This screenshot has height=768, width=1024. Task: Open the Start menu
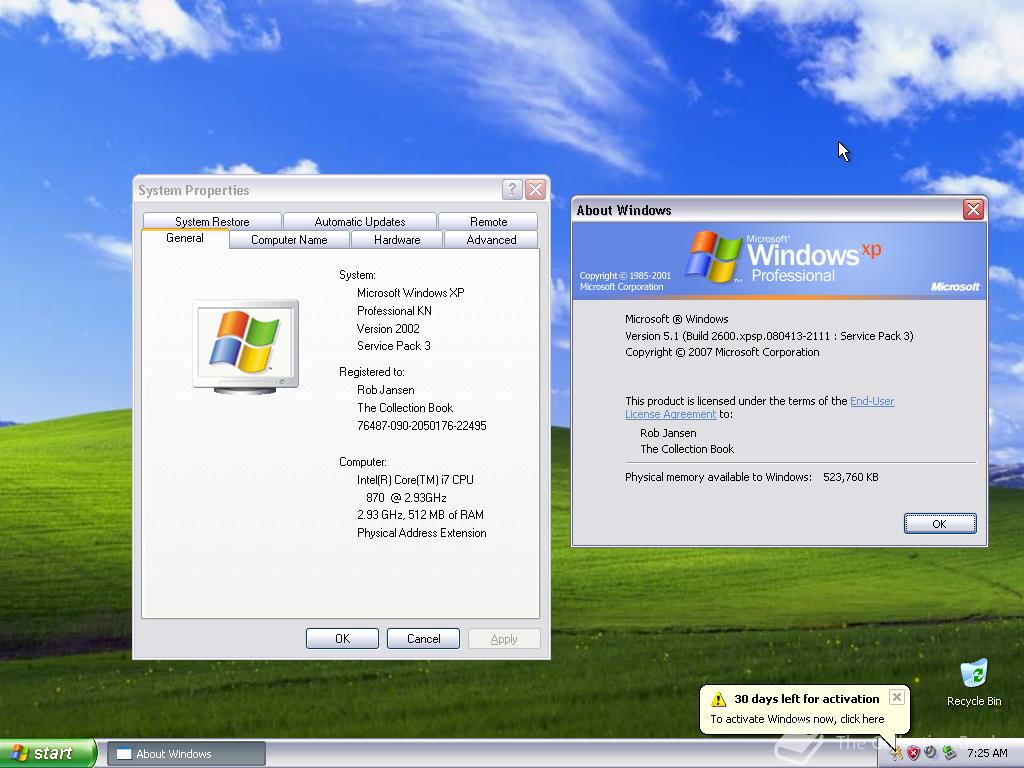pyautogui.click(x=48, y=753)
